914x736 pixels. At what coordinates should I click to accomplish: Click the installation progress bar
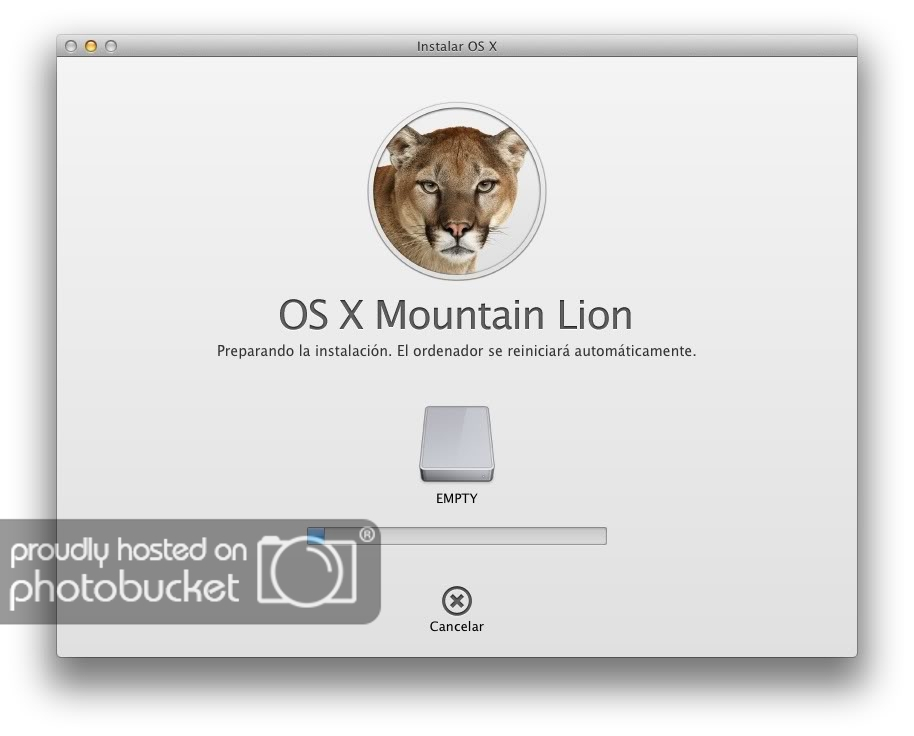456,535
